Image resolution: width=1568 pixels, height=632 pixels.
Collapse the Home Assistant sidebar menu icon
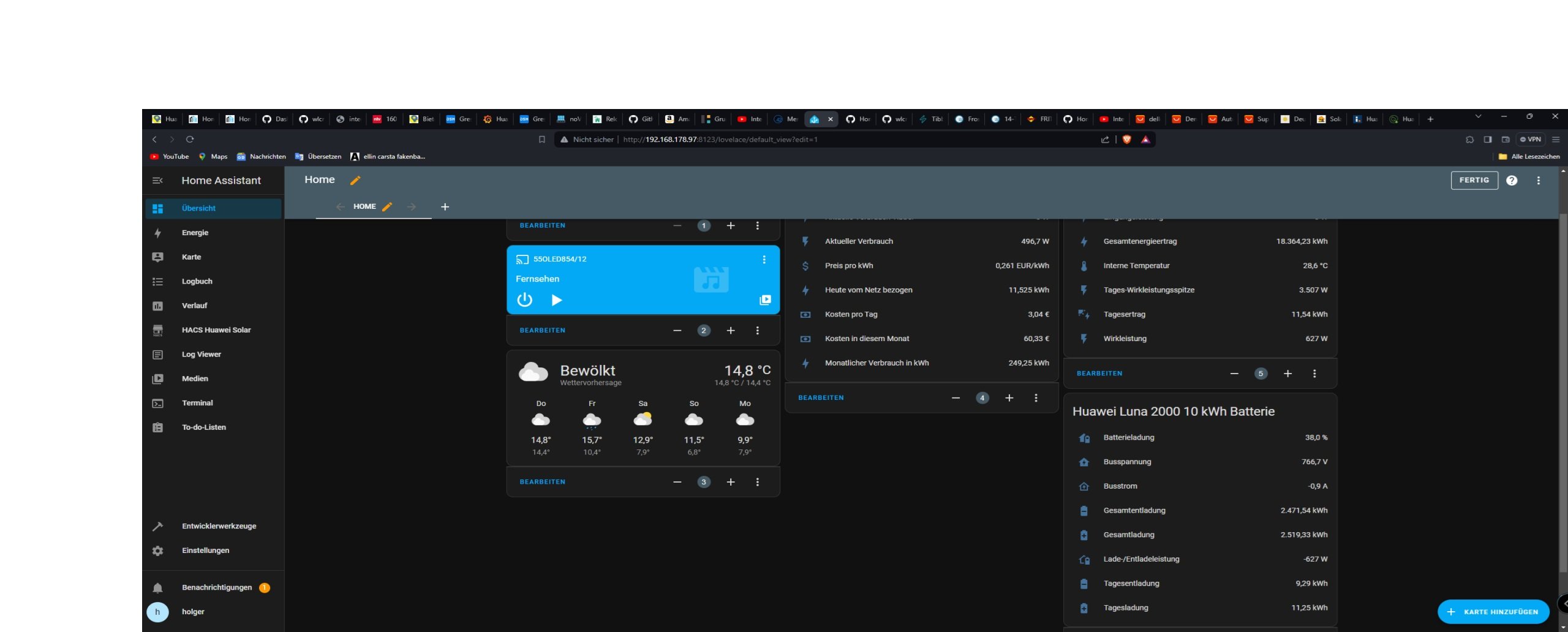[x=157, y=181]
